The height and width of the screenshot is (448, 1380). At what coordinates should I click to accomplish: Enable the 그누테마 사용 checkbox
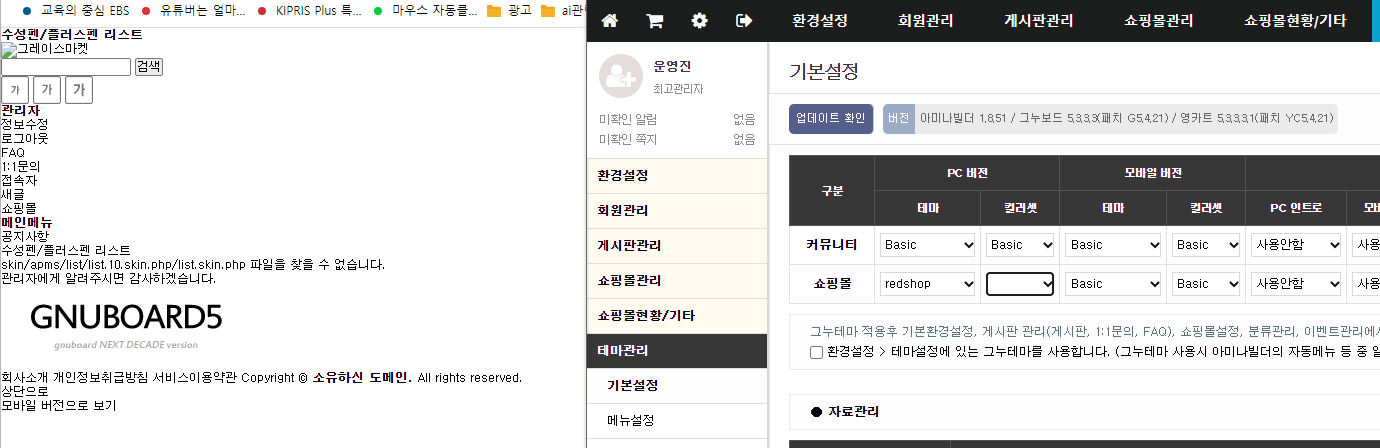click(816, 352)
